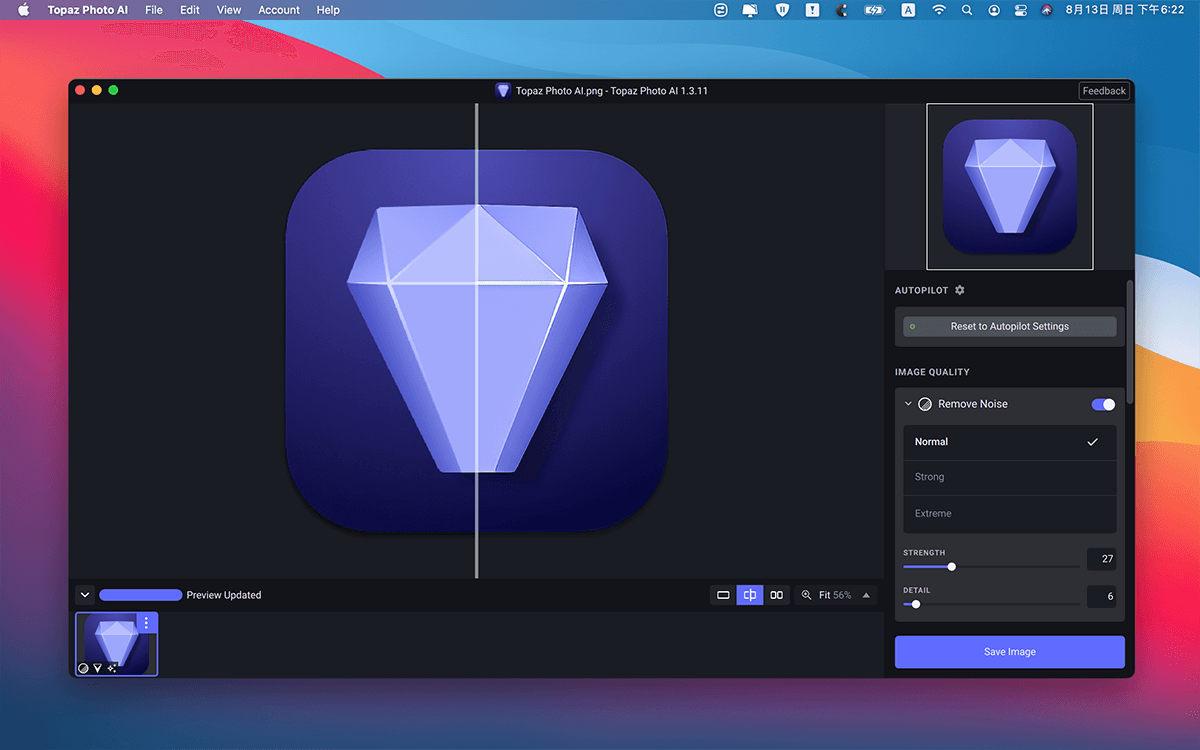Open the input source A icon
Viewport: 1200px width, 750px height.
908,10
